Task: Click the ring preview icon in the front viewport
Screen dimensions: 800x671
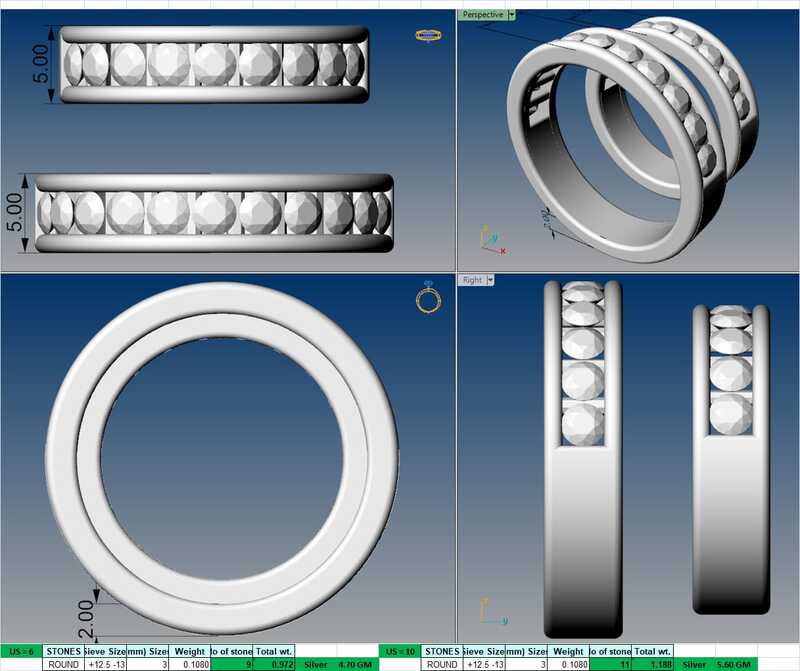Action: click(x=427, y=33)
